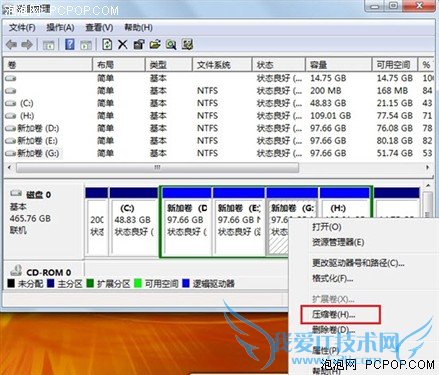
Task: Choose 删除卷(D) in context menu
Action: pos(333,330)
